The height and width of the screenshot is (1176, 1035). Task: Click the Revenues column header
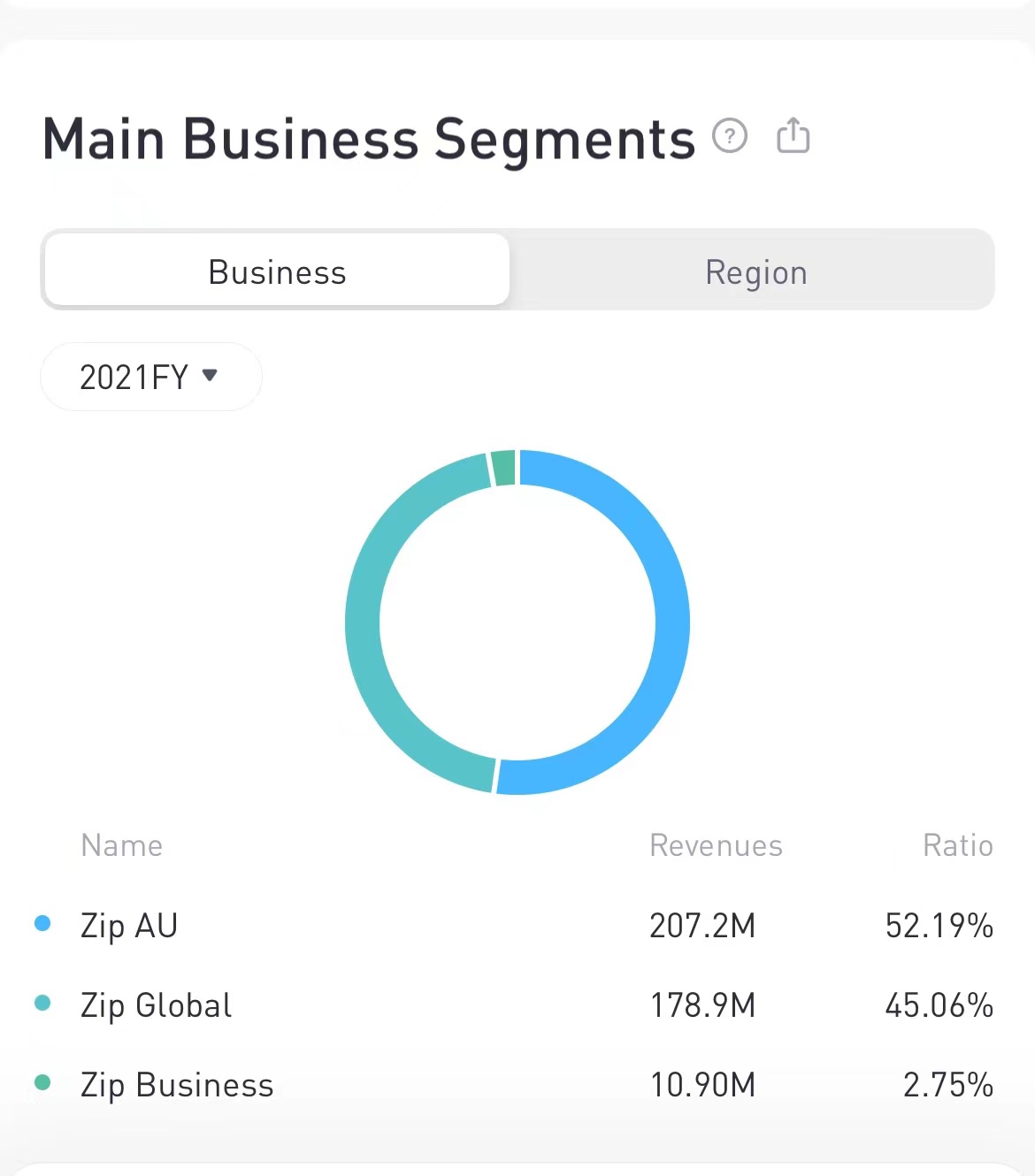pos(716,845)
